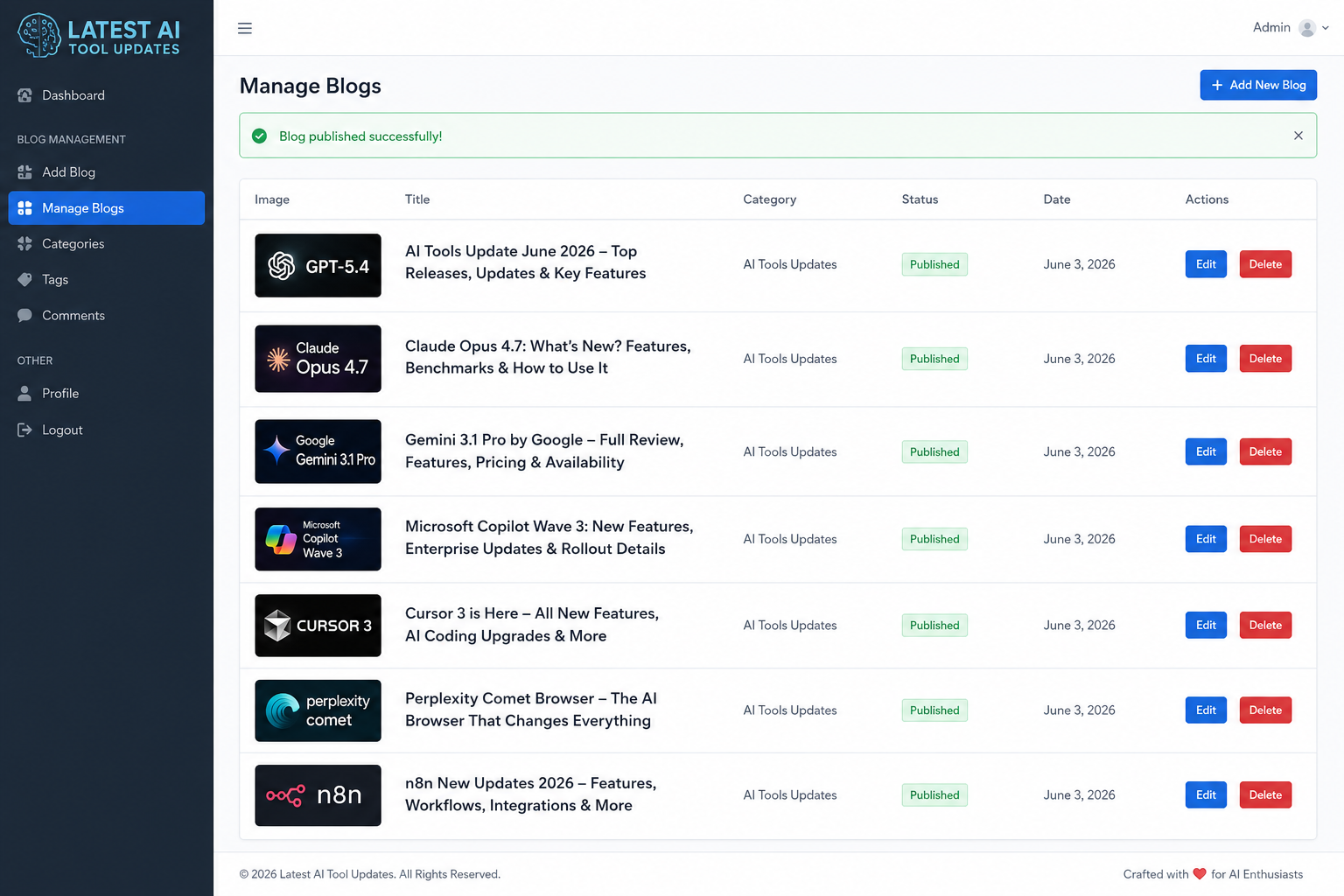1344x896 pixels.
Task: Go to Categories in the sidebar
Action: pyautogui.click(x=107, y=244)
